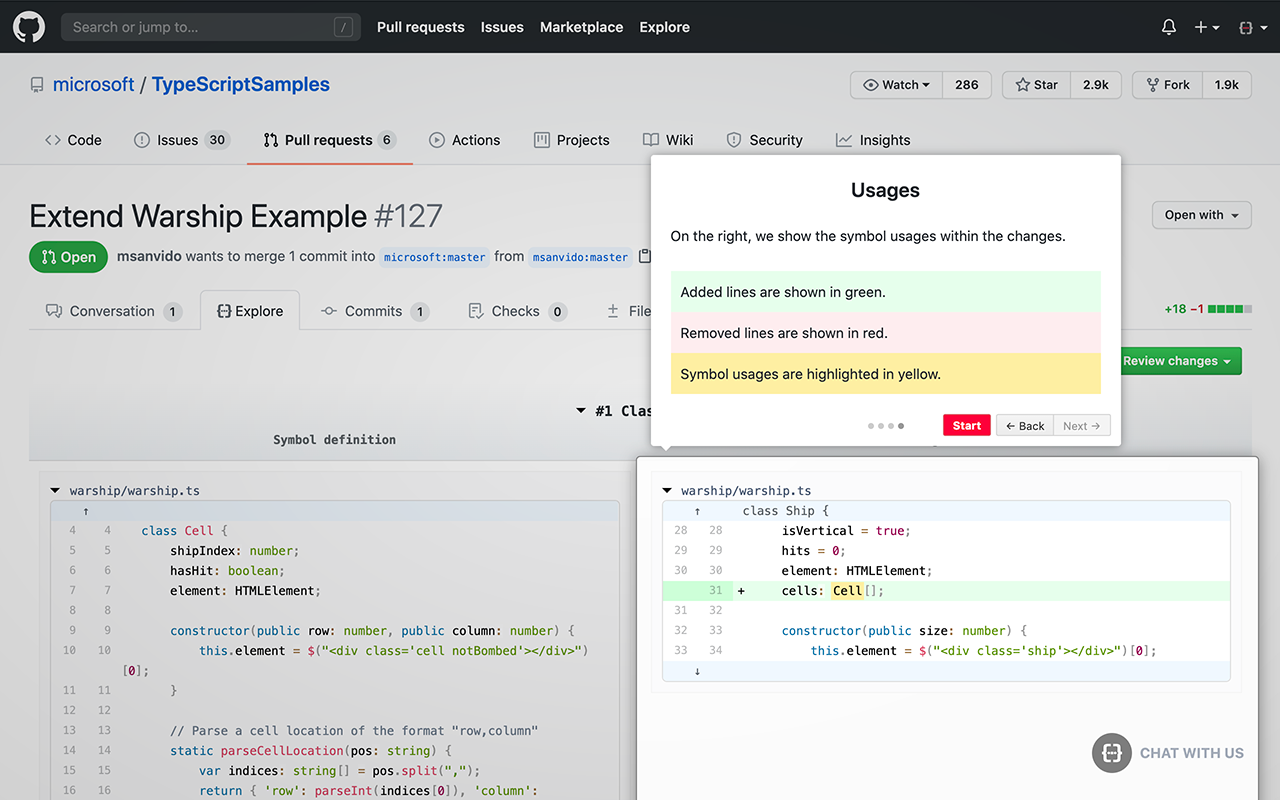This screenshot has height=800, width=1280.
Task: Click the 1.9k forks count
Action: pos(1227,85)
